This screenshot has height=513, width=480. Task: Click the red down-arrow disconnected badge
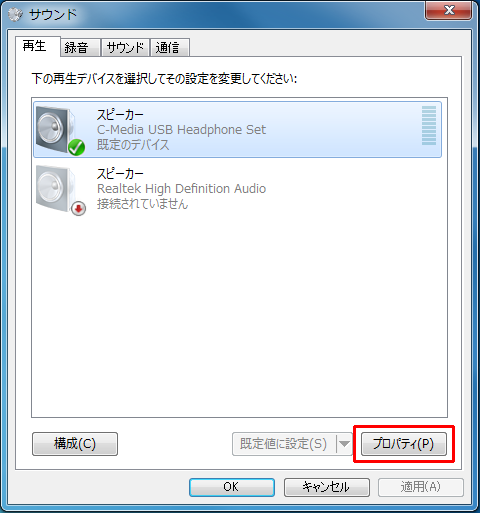click(79, 209)
